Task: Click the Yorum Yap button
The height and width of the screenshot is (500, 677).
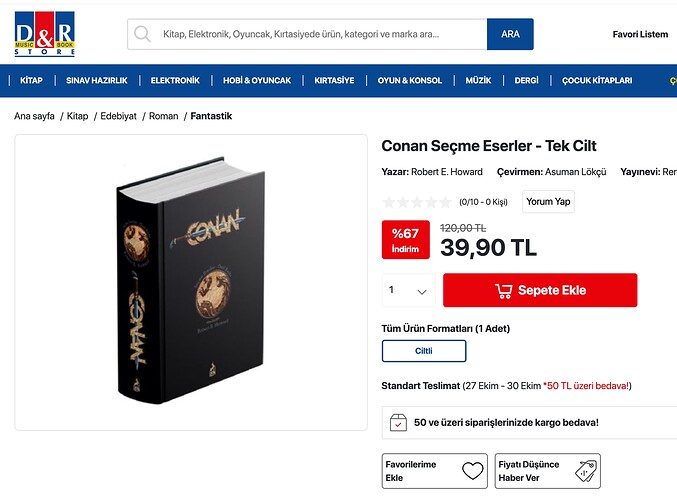Action: pyautogui.click(x=548, y=202)
